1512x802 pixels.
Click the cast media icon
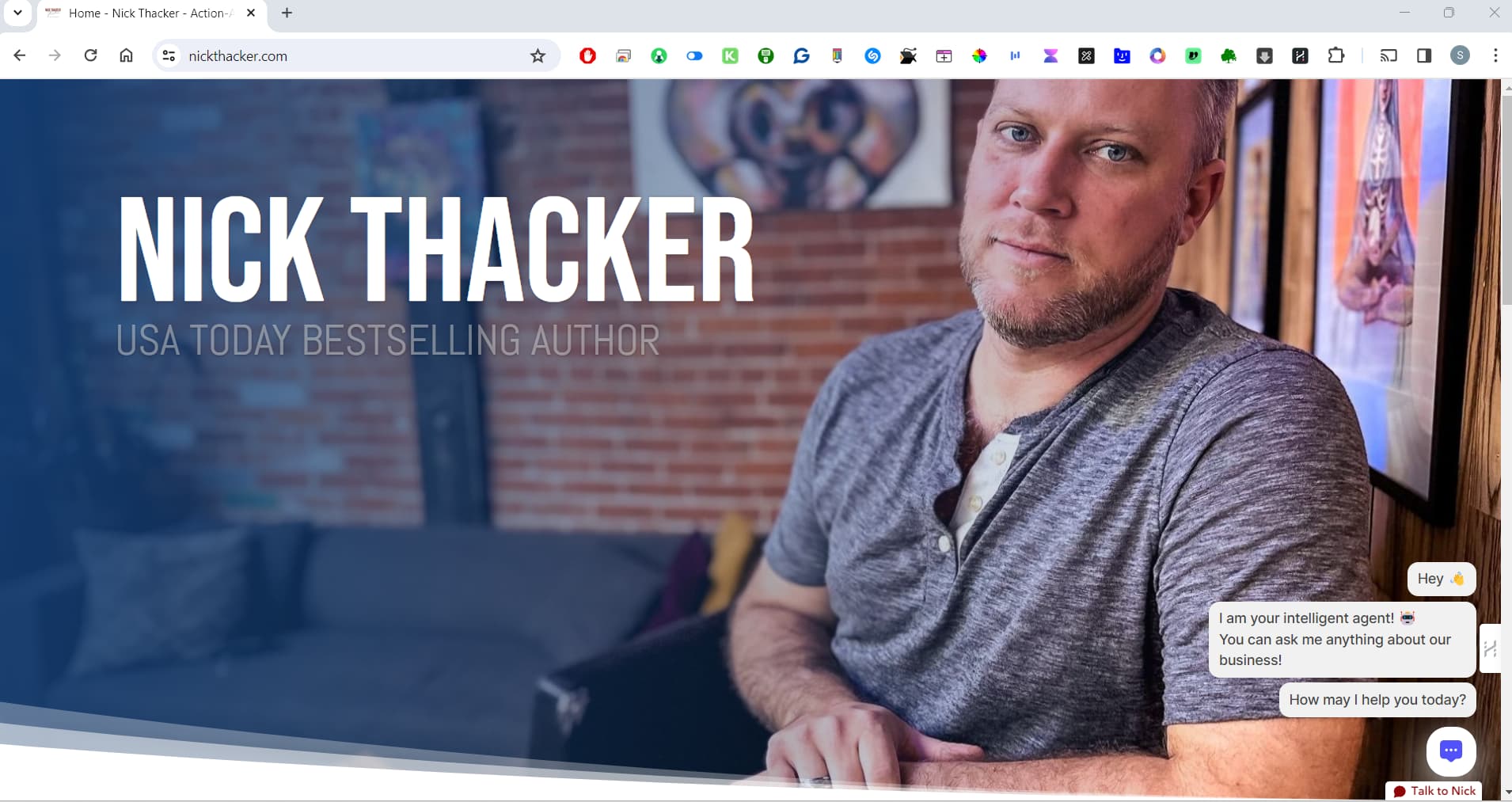(1389, 55)
